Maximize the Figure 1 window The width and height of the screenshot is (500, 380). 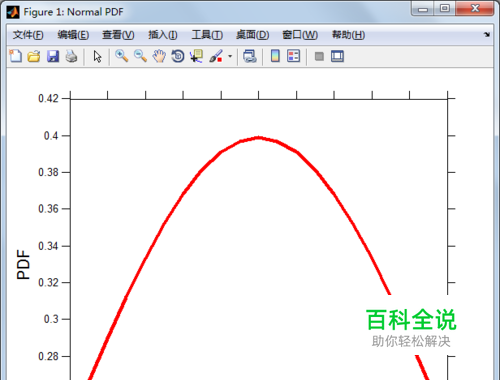click(445, 8)
